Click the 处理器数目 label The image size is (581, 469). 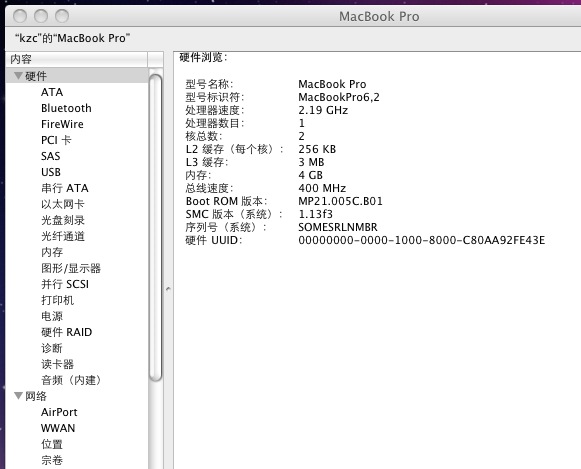point(215,123)
